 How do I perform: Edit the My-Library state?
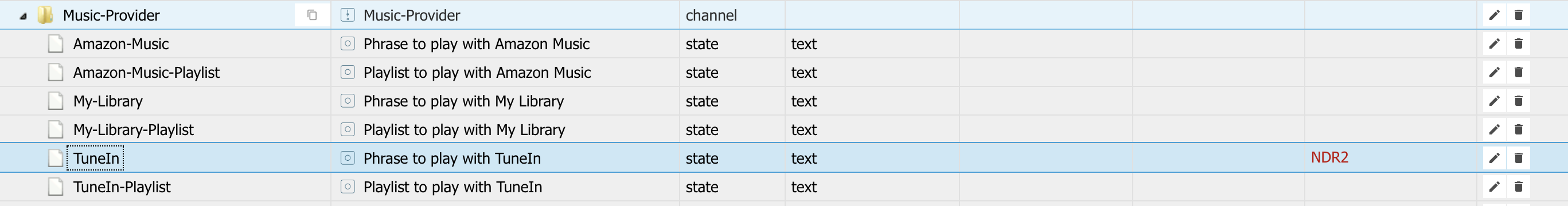coord(1495,101)
